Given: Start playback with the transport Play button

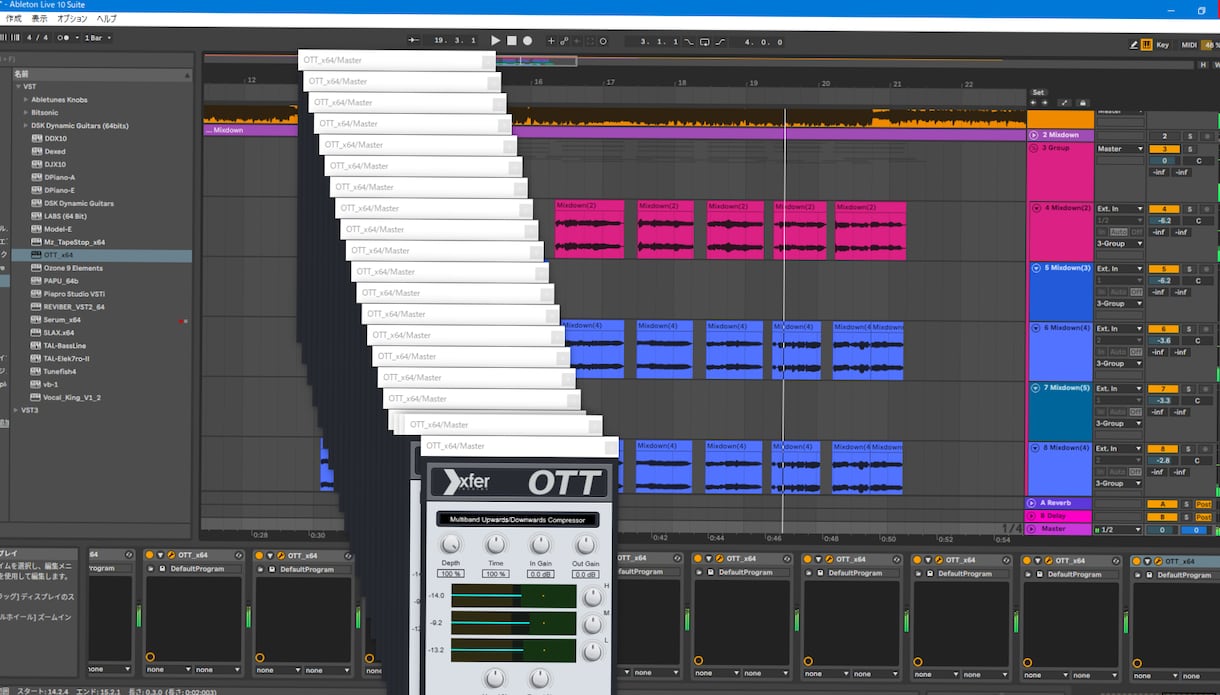Looking at the screenshot, I should point(495,41).
